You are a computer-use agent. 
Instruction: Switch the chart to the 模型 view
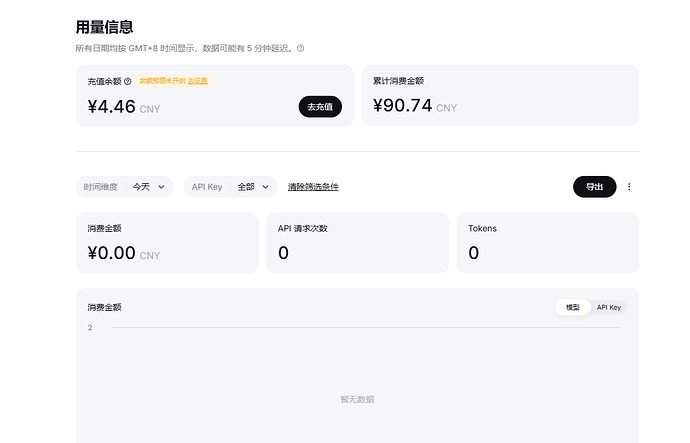(573, 308)
